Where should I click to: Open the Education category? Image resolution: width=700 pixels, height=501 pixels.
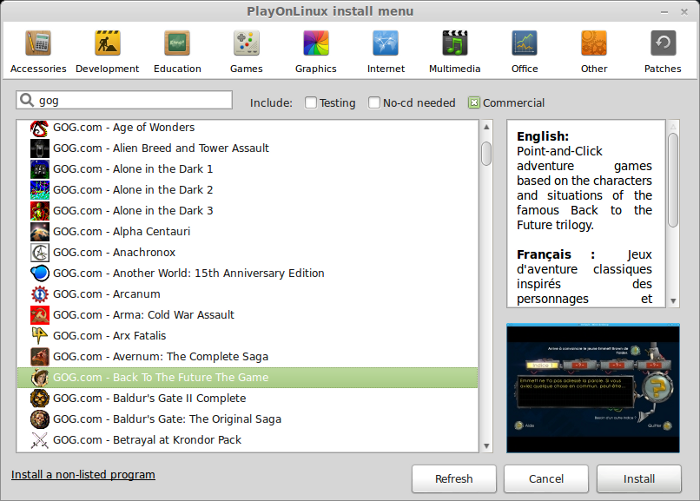click(177, 51)
